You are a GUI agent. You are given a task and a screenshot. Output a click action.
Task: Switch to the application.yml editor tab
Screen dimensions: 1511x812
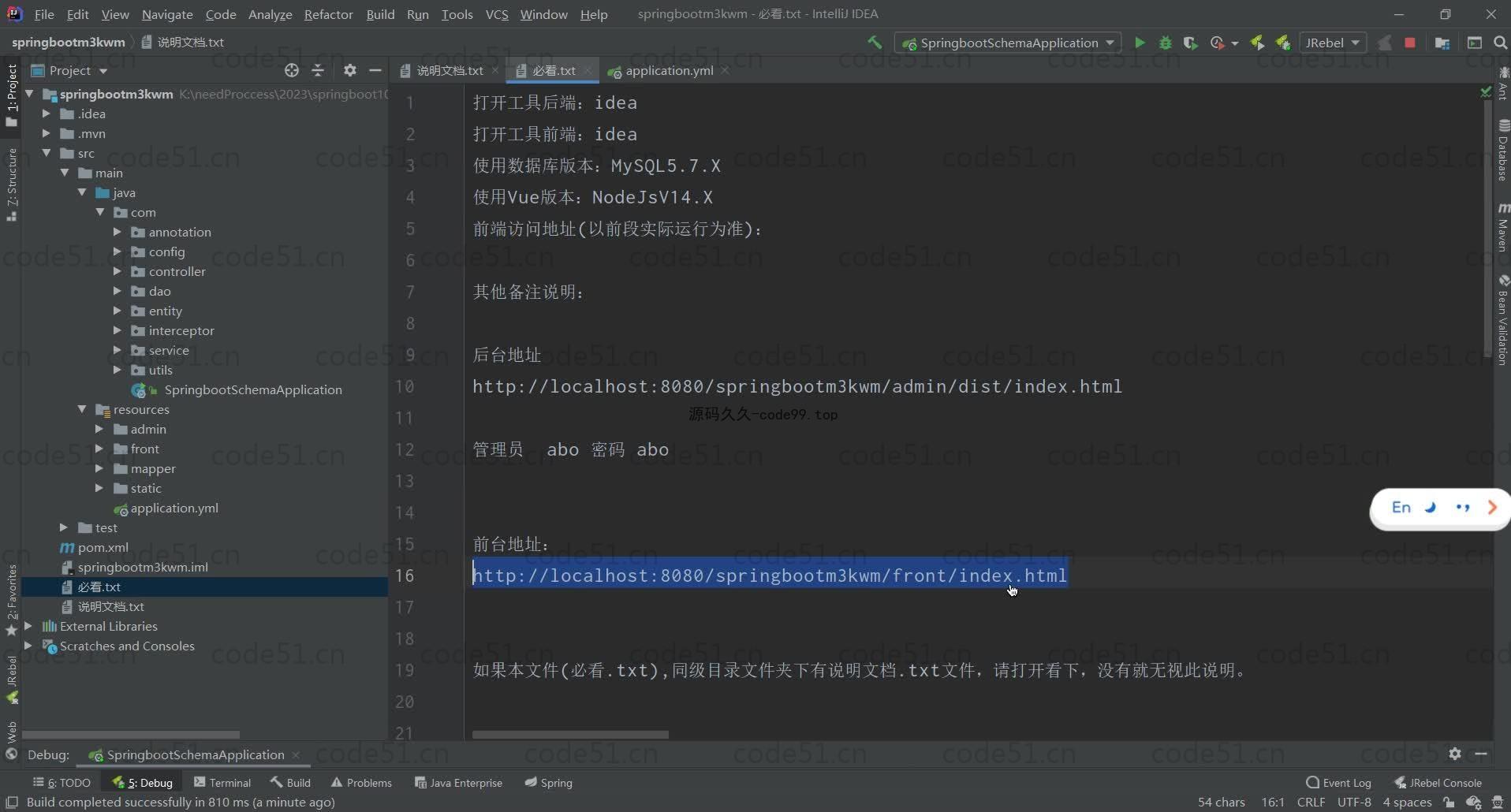click(x=669, y=70)
